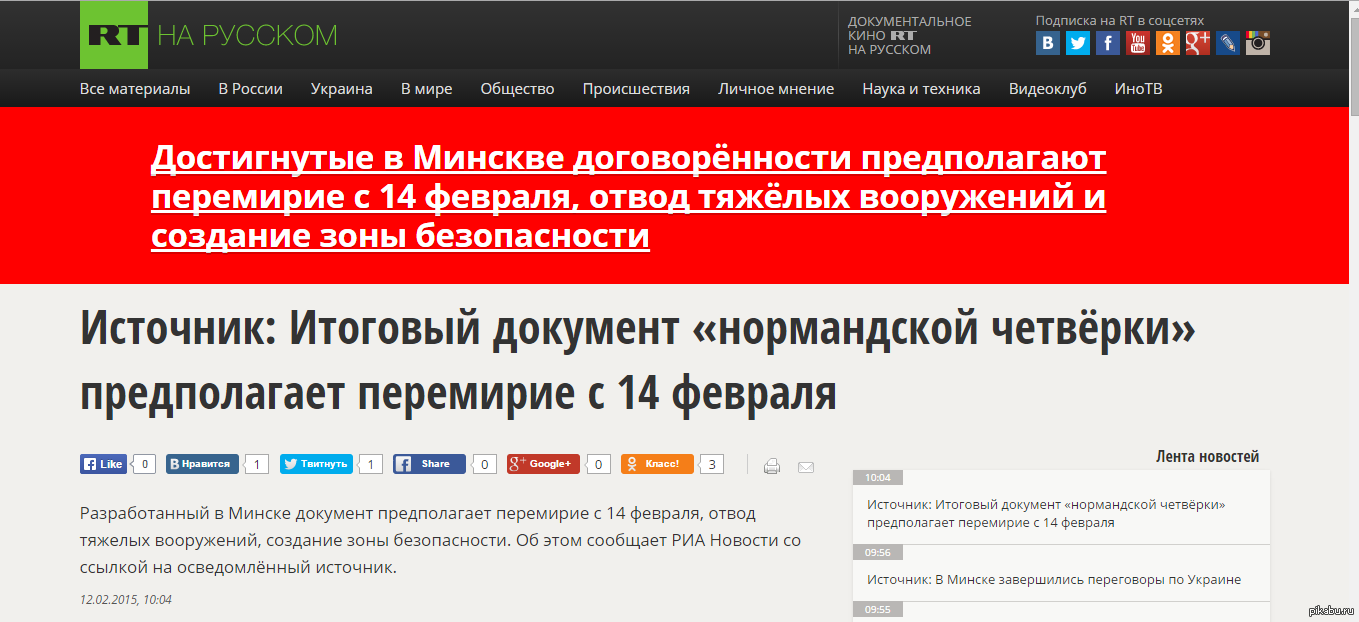The width and height of the screenshot is (1359, 622).
Task: Open RT's Twitter page icon in header
Action: pos(1077,43)
